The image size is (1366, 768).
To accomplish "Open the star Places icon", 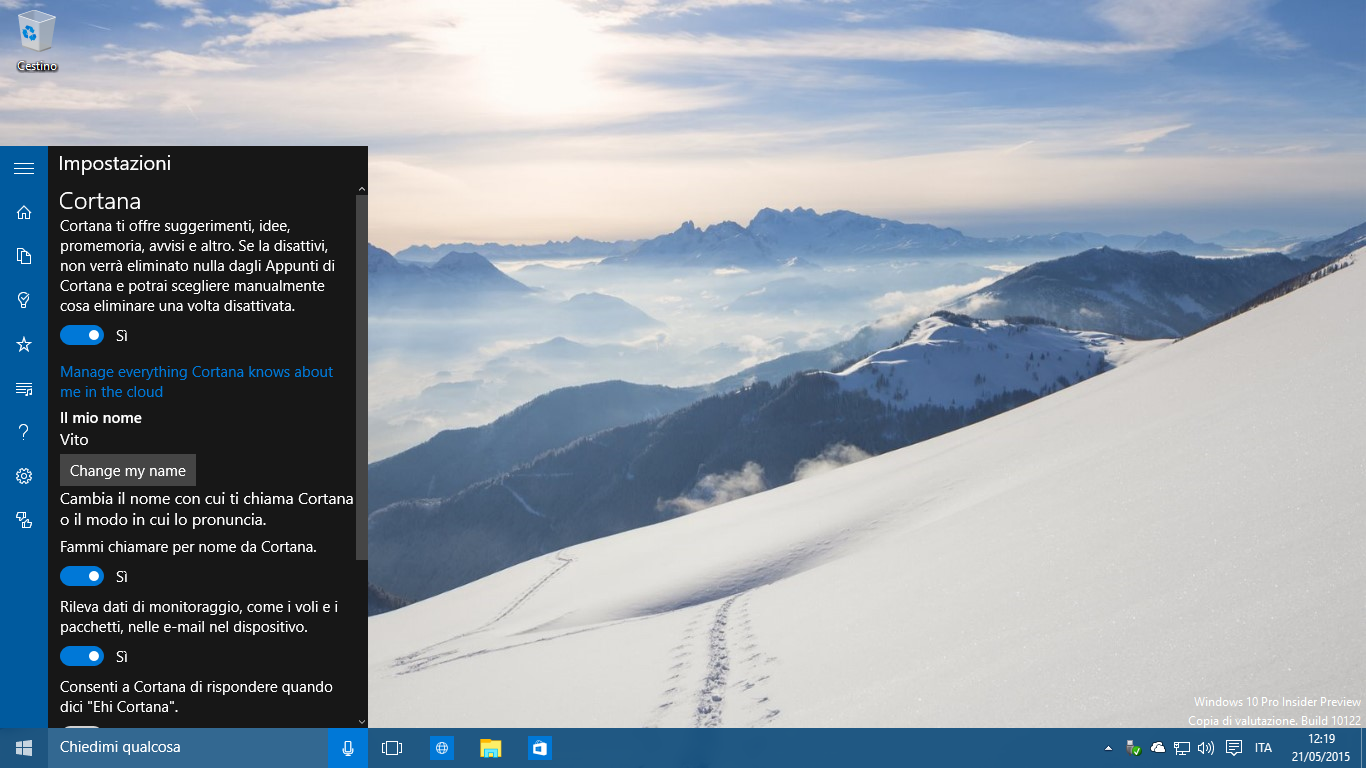I will click(24, 344).
